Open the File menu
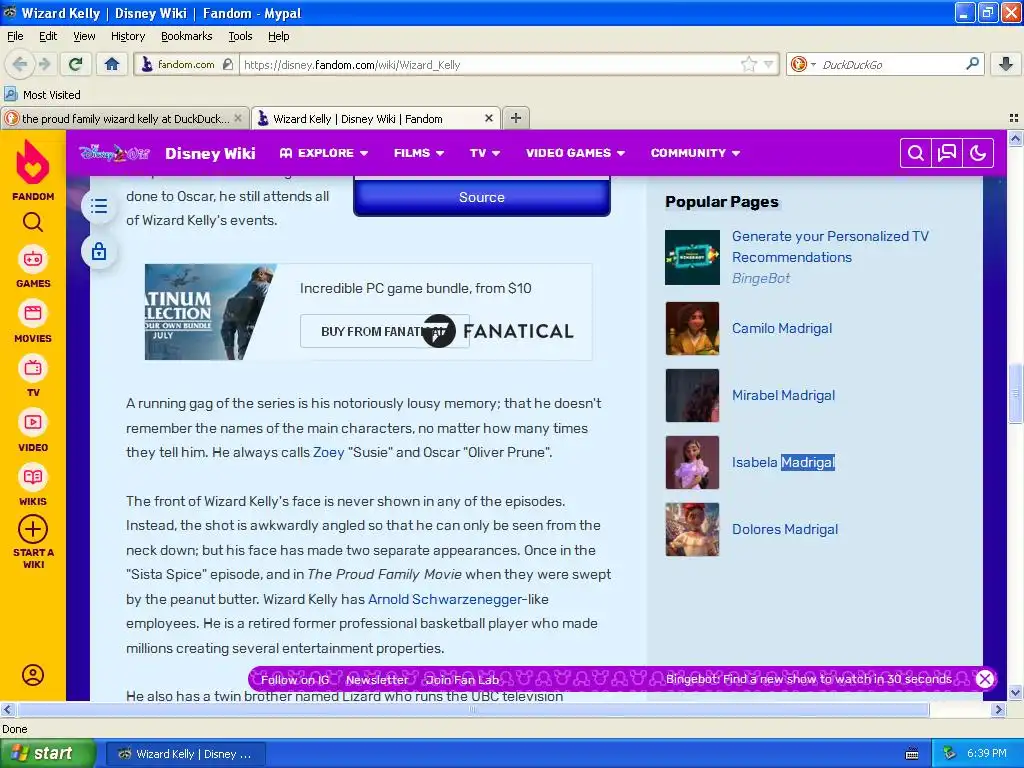 [15, 36]
